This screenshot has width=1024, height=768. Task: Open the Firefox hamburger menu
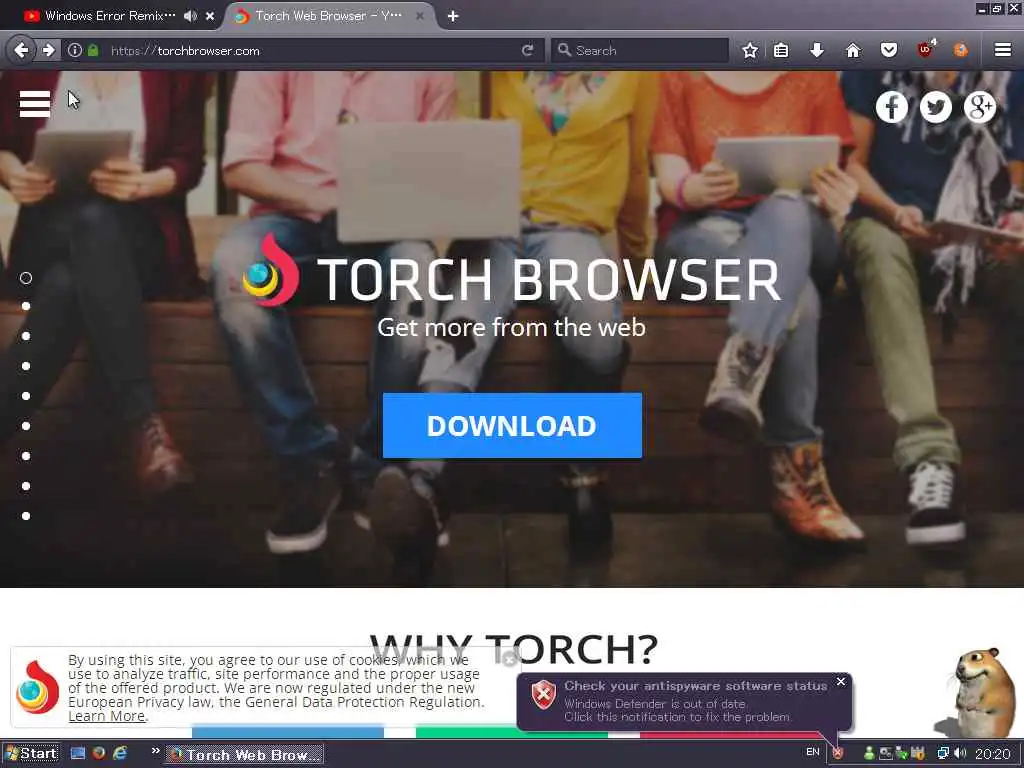coord(1003,50)
